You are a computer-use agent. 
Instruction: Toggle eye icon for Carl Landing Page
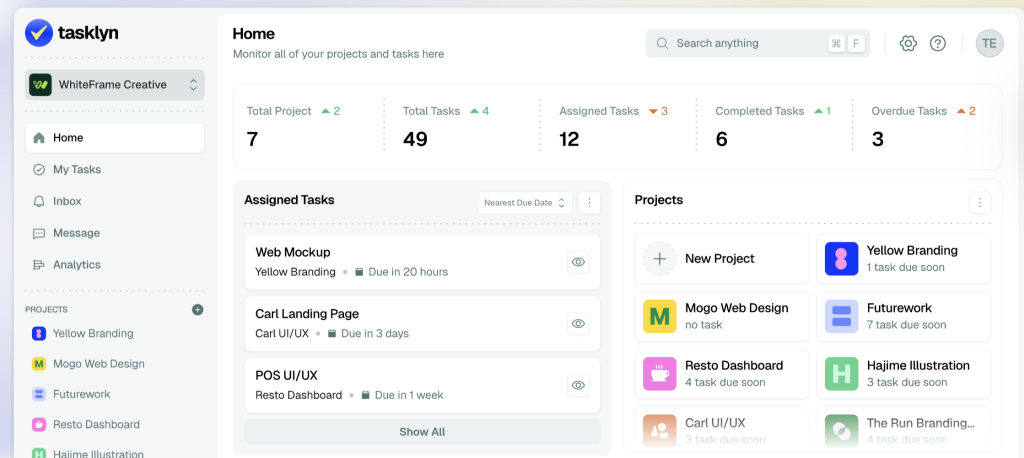578,323
